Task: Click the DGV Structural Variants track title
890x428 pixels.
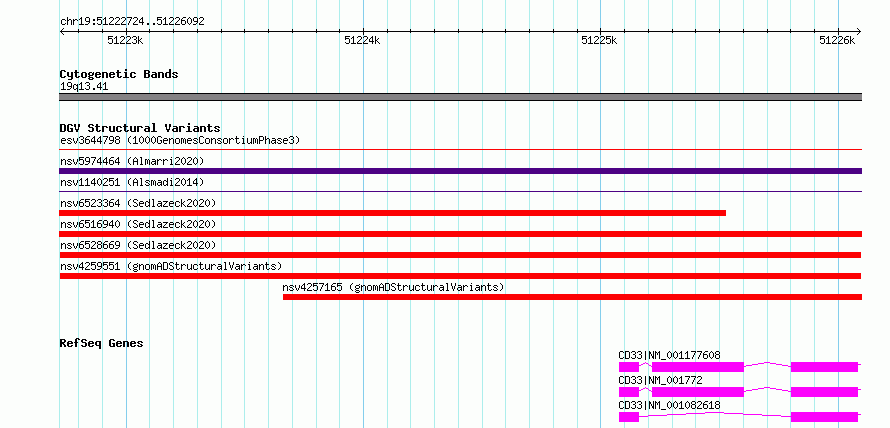Action: [140, 128]
